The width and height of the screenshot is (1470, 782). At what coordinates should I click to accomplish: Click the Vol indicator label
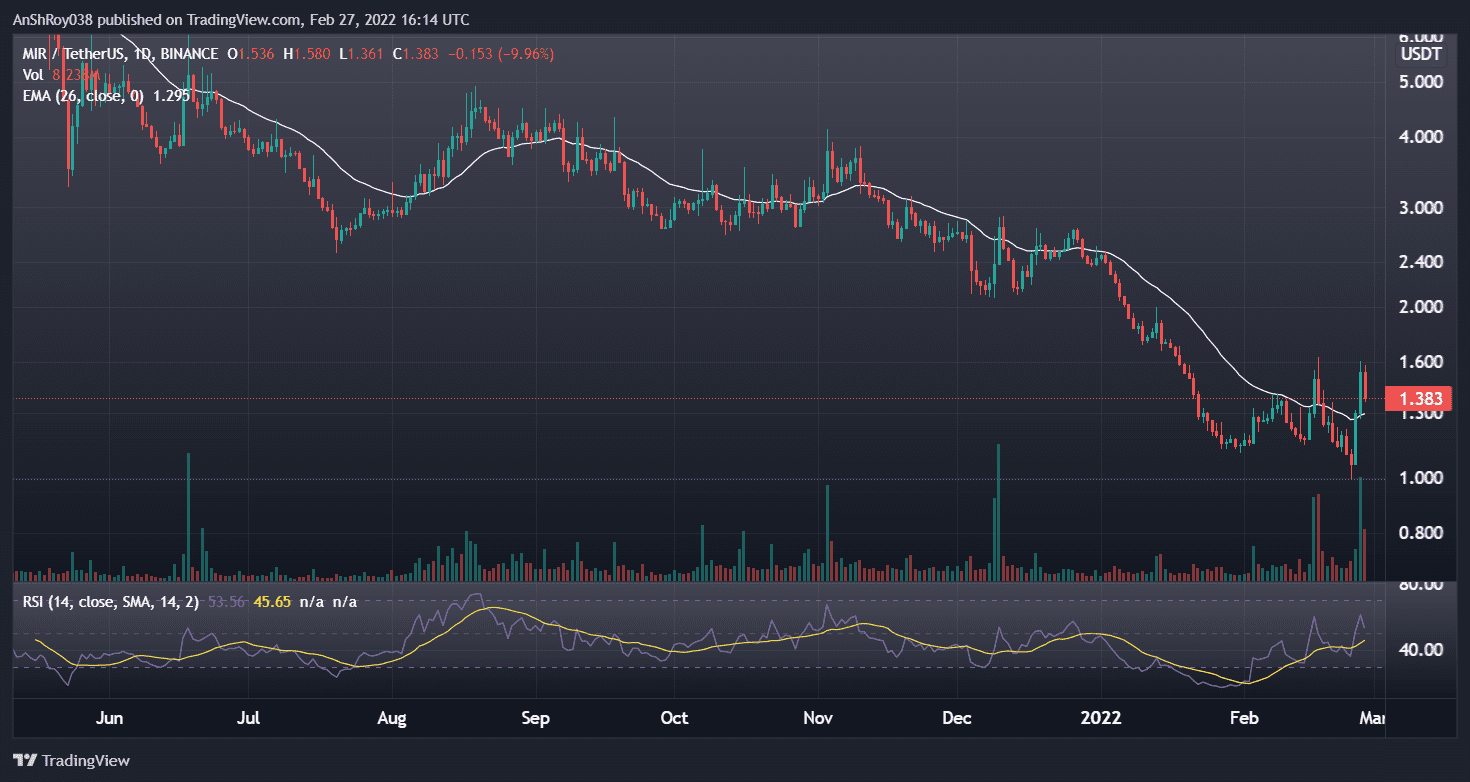click(x=31, y=75)
